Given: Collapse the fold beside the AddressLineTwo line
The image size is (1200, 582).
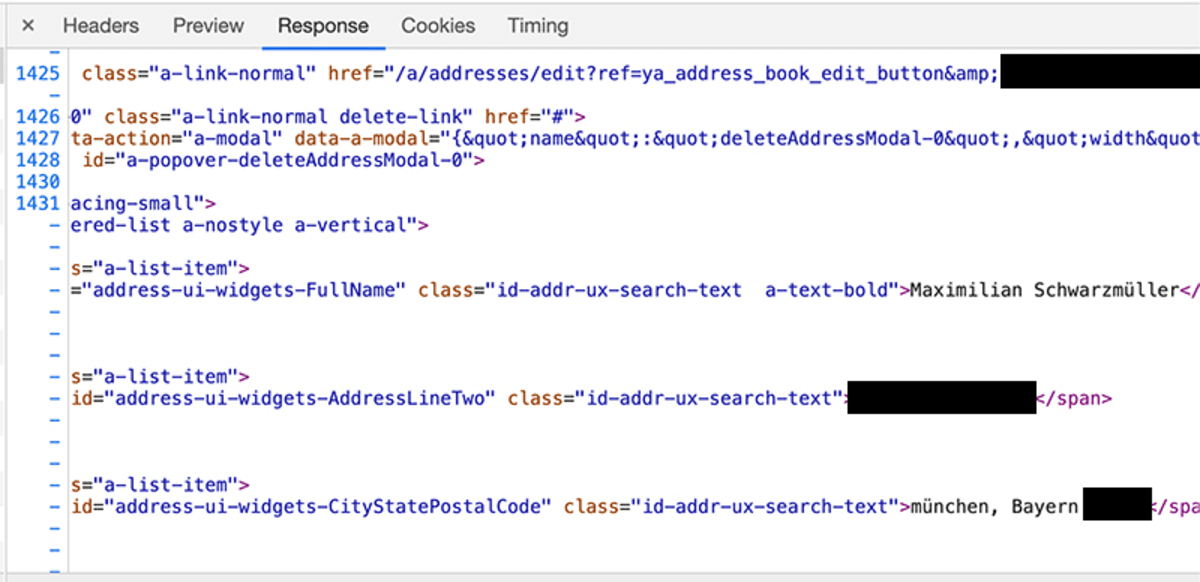Looking at the screenshot, I should 55,397.
